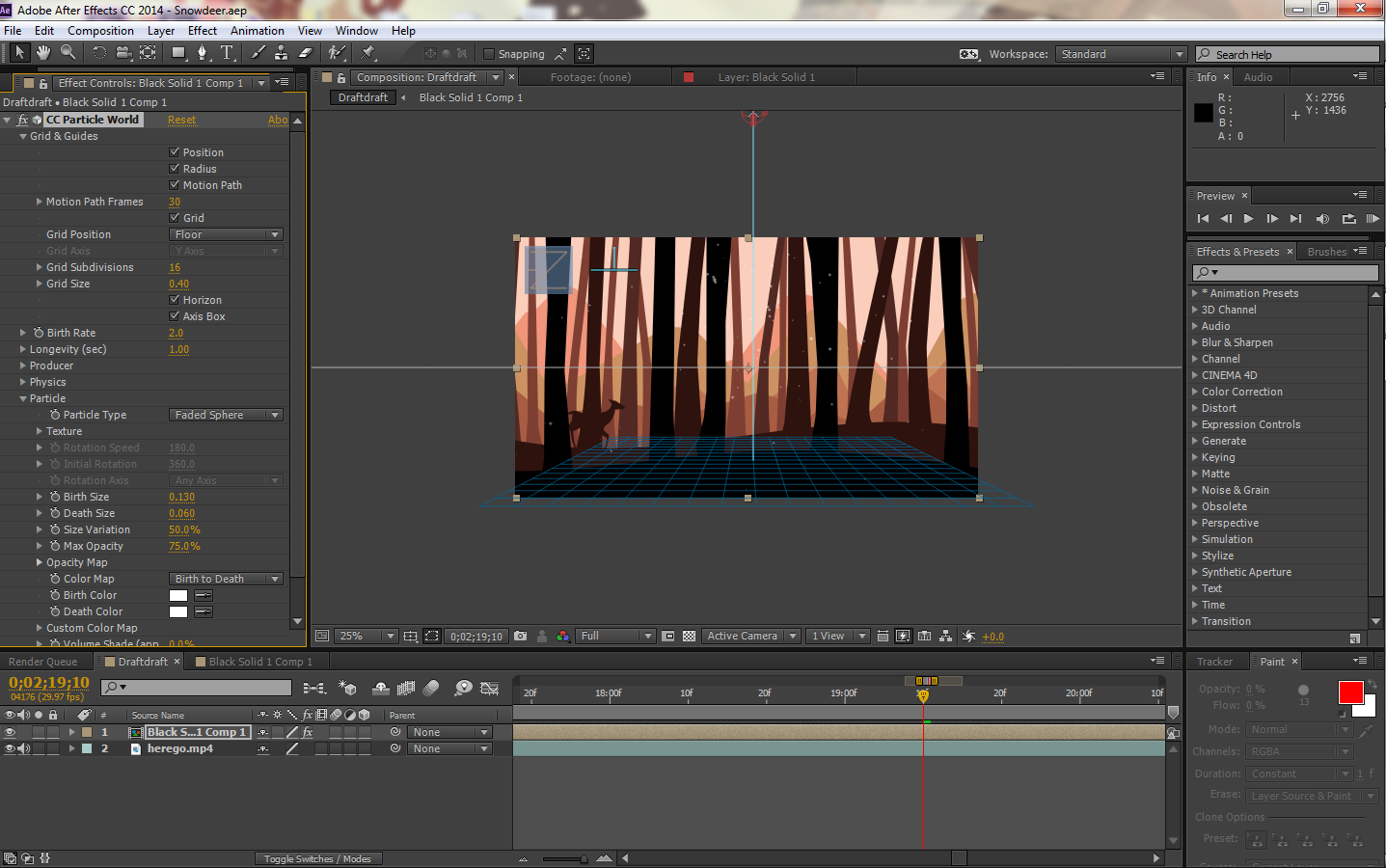Click the Toggle Switches / Modes button
This screenshot has height=868, width=1386.
click(x=317, y=858)
